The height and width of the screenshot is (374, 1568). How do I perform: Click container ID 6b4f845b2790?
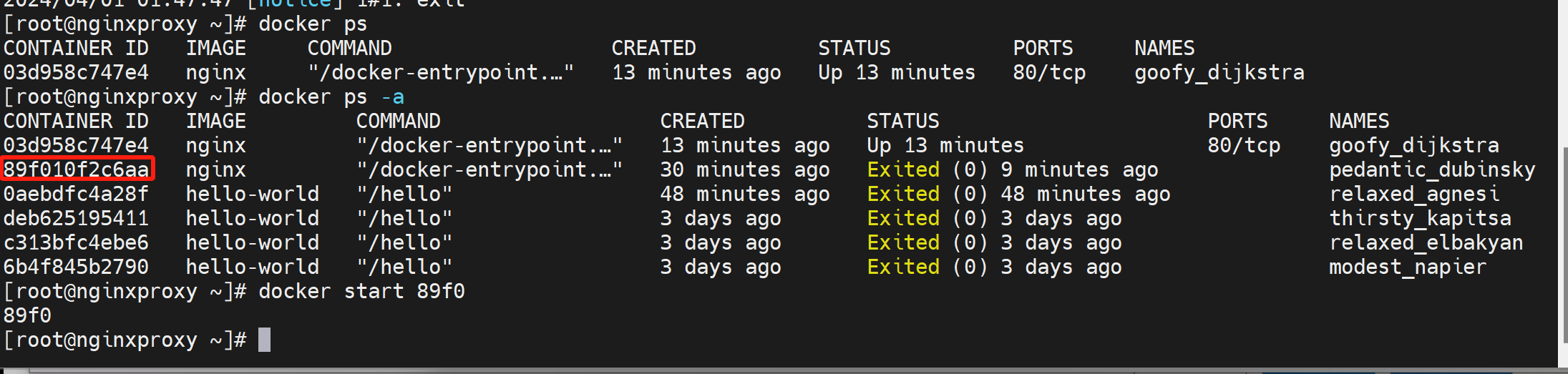click(x=77, y=267)
